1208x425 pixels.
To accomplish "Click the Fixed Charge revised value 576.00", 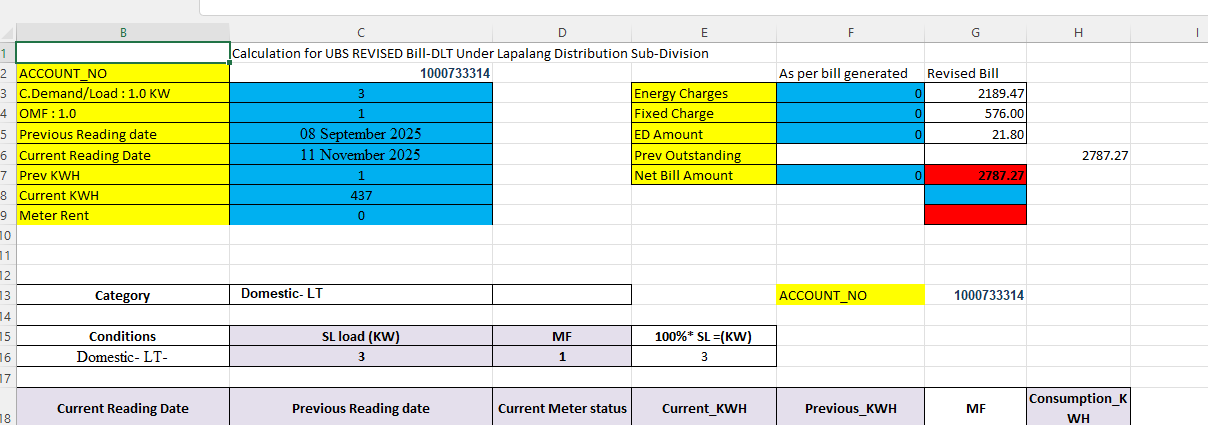I will click(975, 114).
